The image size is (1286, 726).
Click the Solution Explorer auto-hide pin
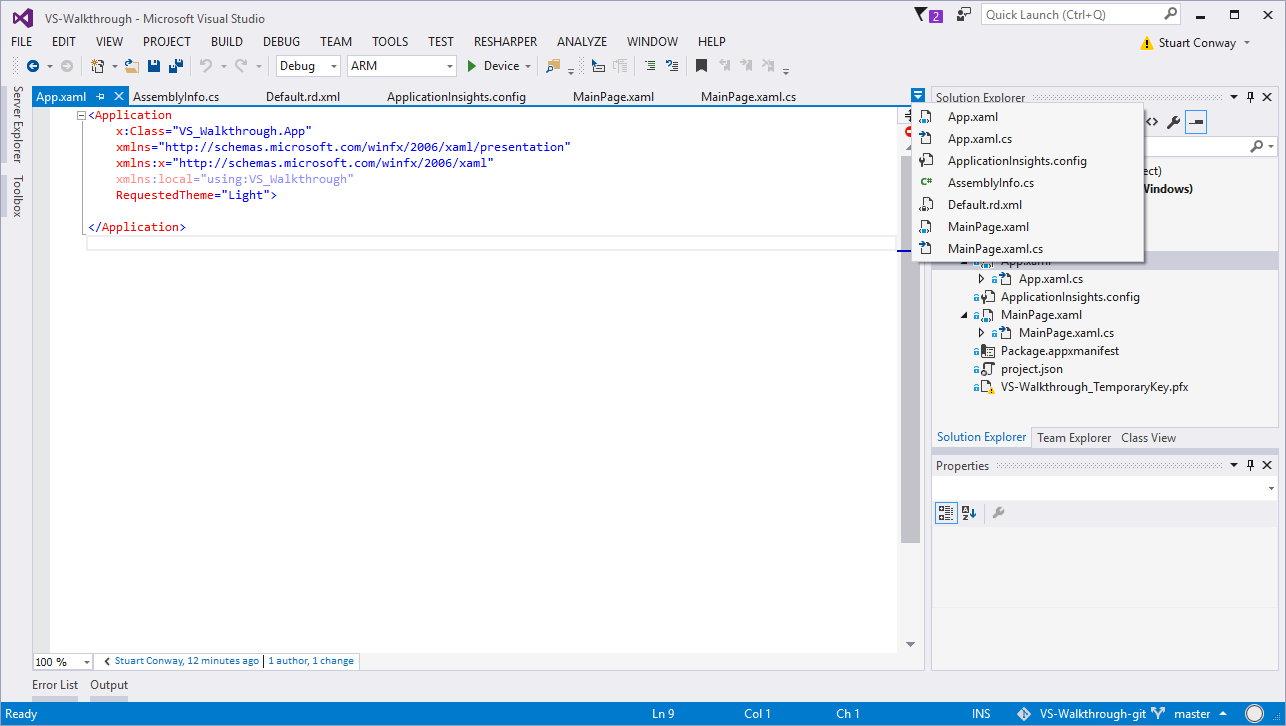(x=1250, y=97)
